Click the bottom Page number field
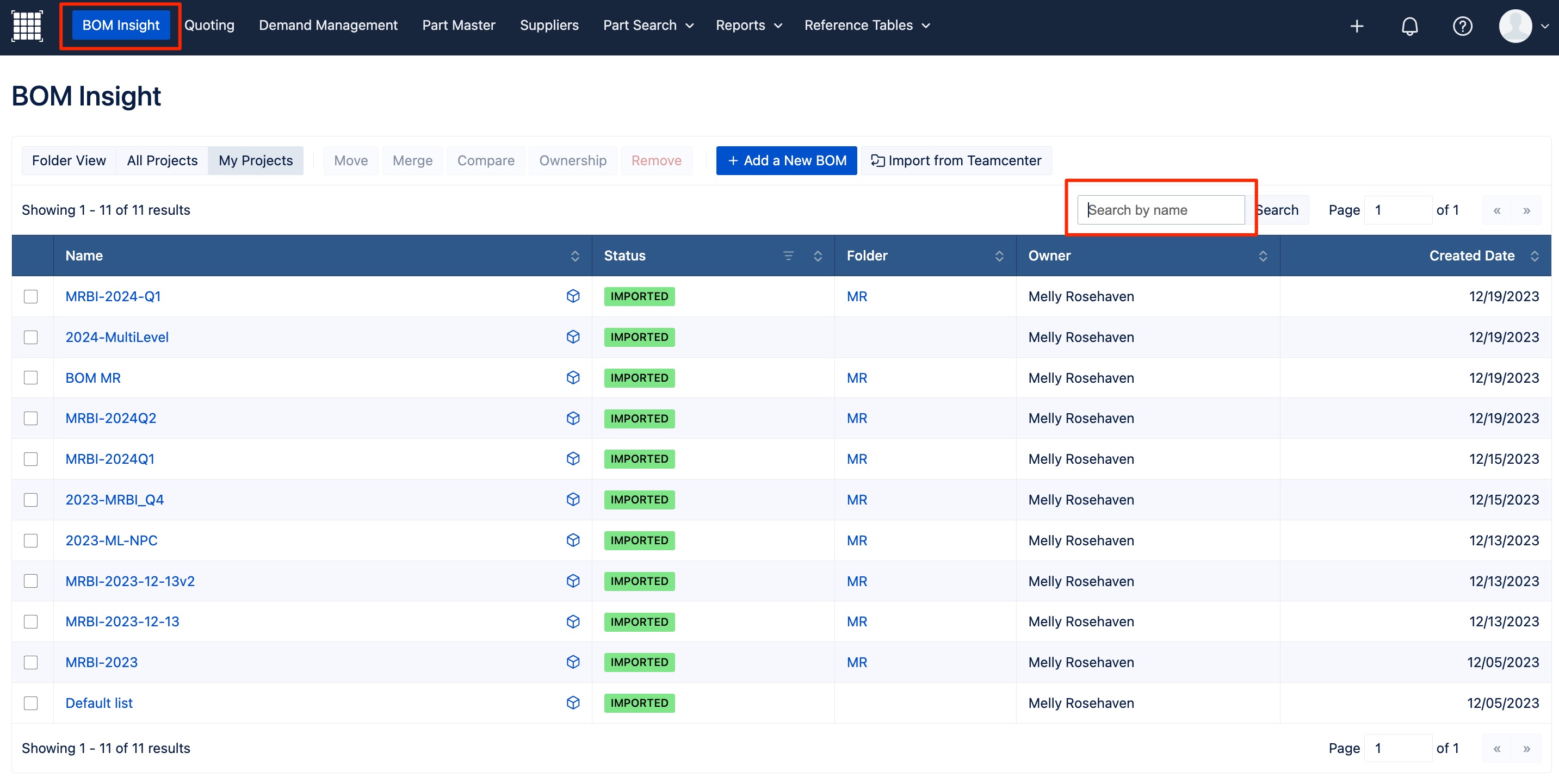1559x784 pixels. tap(1397, 748)
